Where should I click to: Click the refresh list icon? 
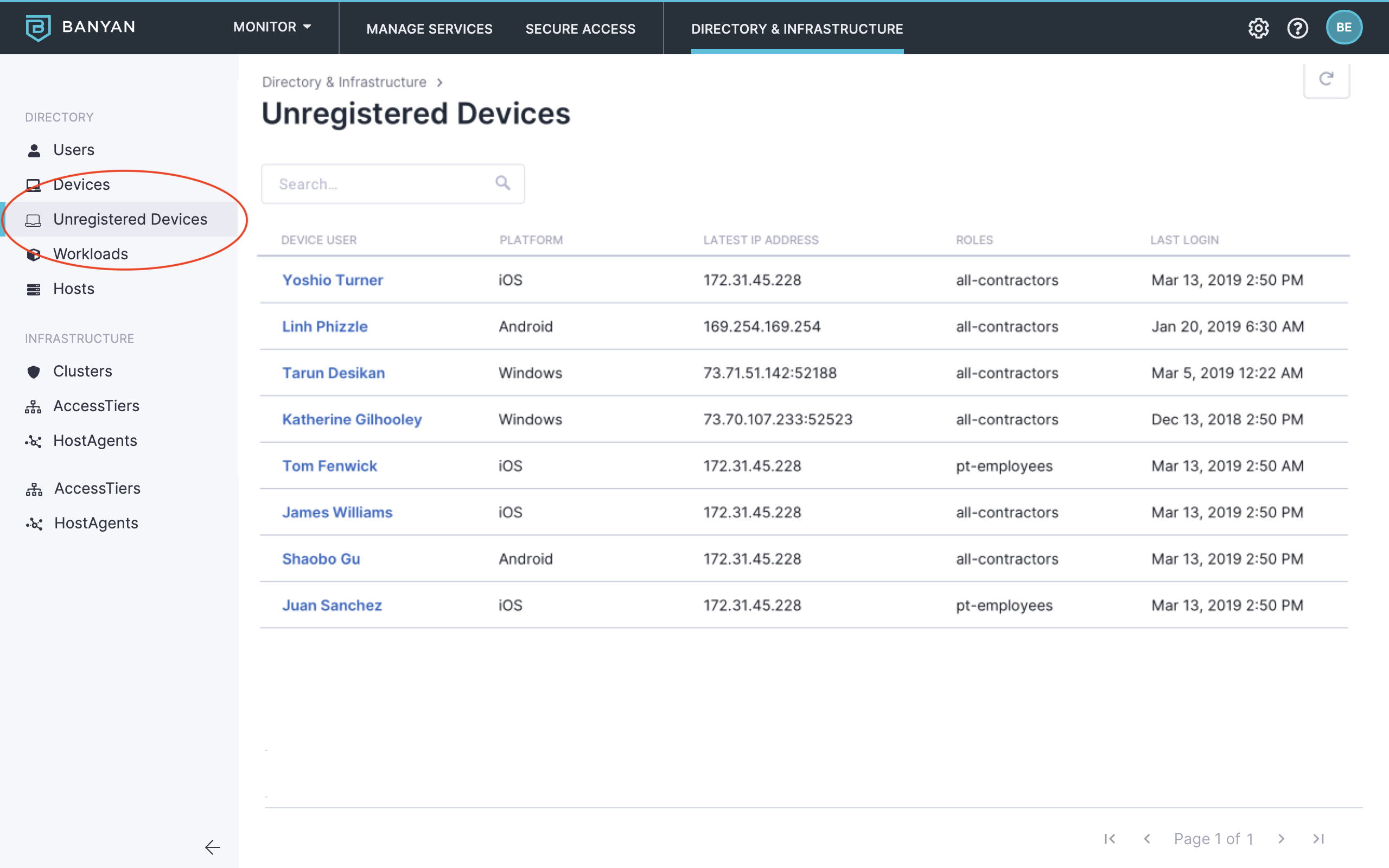point(1326,79)
